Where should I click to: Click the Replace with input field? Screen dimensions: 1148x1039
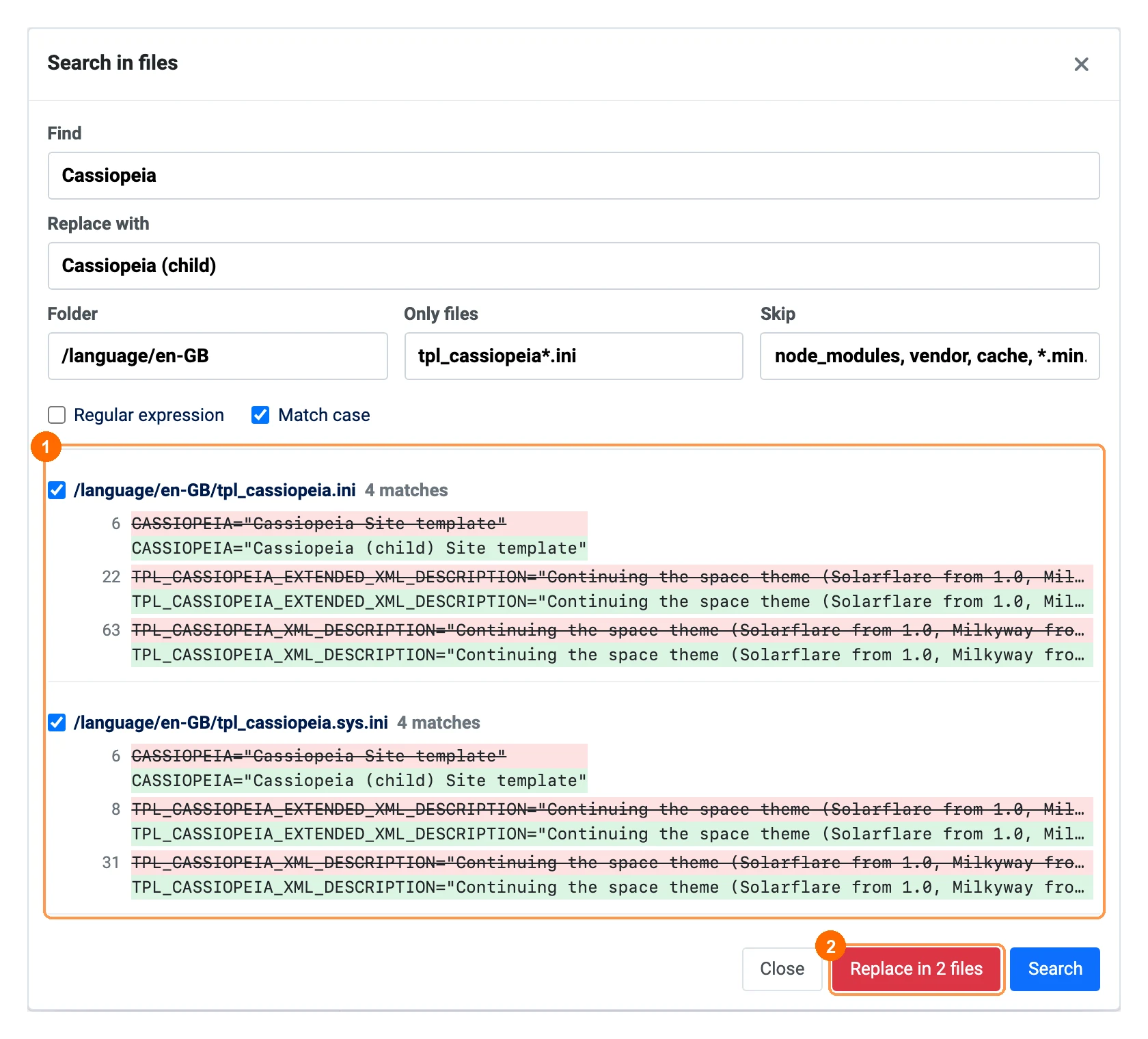point(573,266)
